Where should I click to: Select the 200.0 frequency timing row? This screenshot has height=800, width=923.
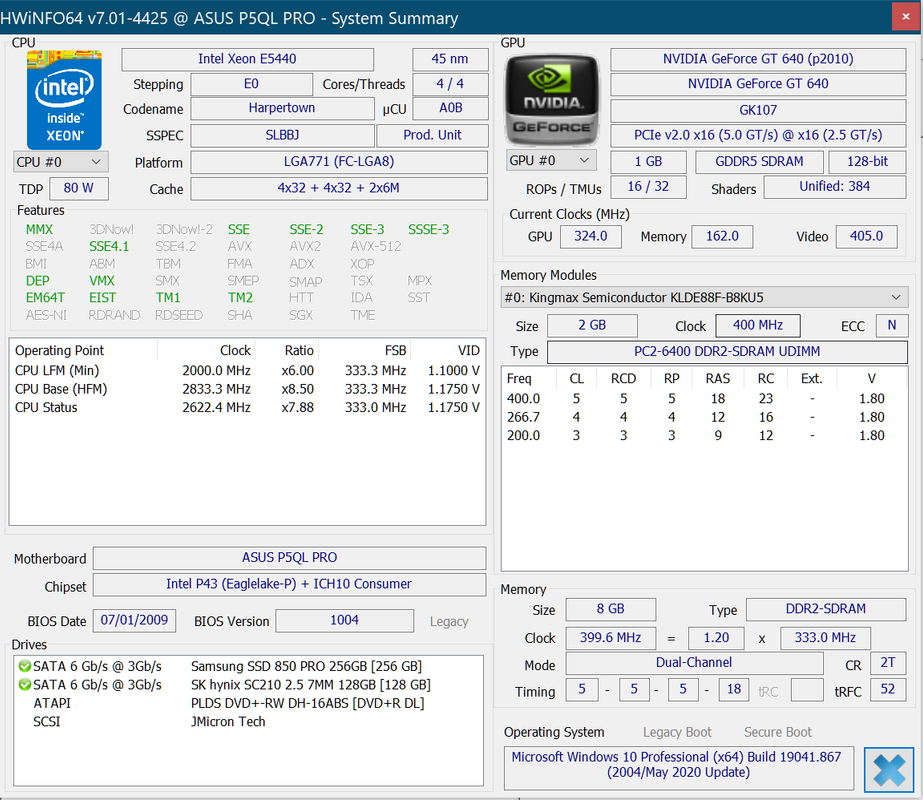[x=704, y=436]
